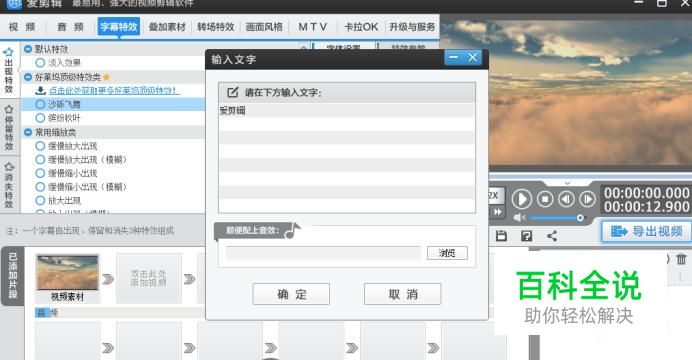Image resolution: width=692 pixels, height=360 pixels.
Task: Minimize the 输入文字 dialog
Action: (x=454, y=57)
